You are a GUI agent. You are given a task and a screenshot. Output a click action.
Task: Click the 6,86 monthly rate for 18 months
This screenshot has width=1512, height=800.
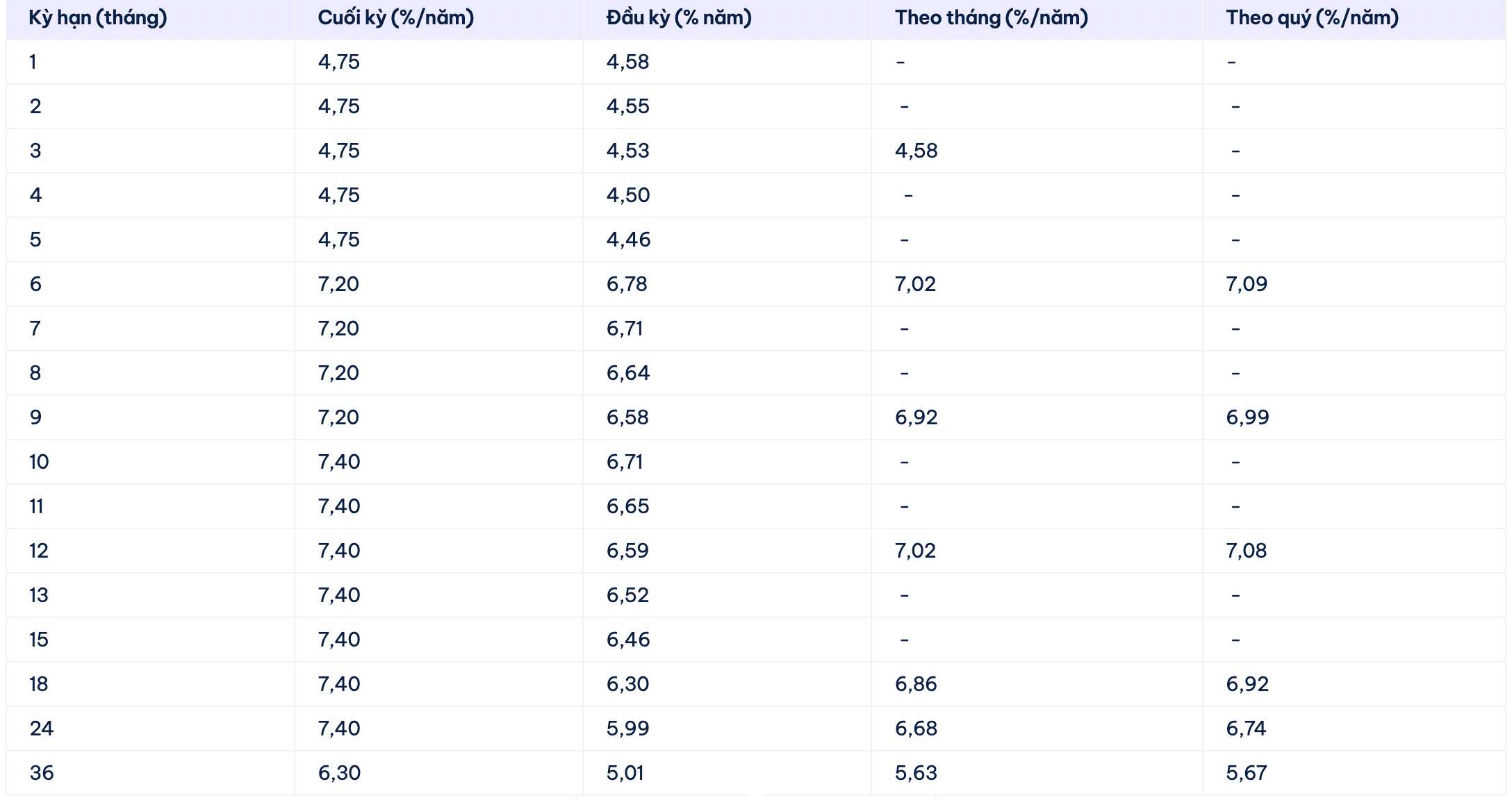(x=916, y=685)
